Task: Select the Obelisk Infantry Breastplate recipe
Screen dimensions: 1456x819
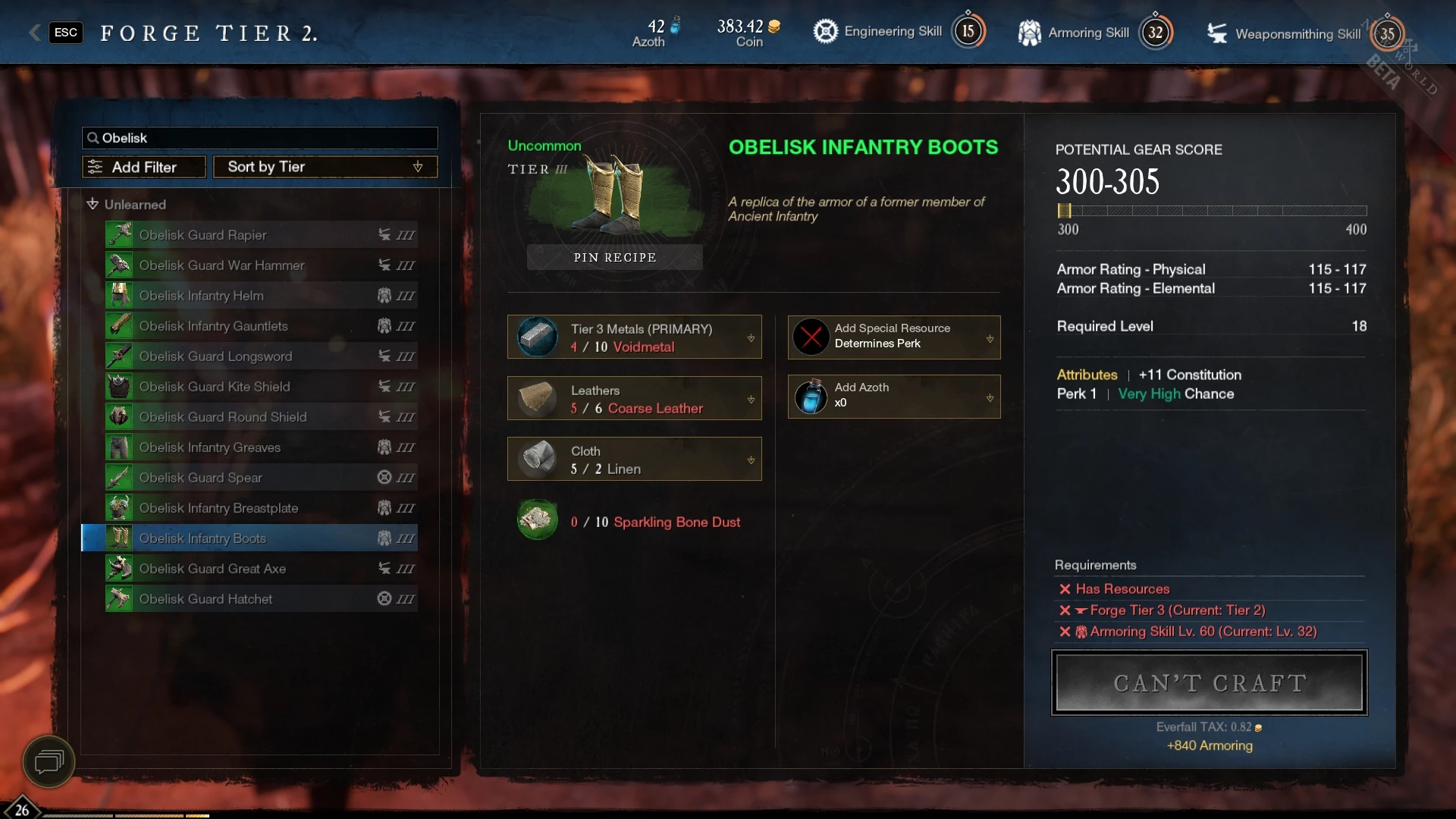Action: [x=261, y=508]
